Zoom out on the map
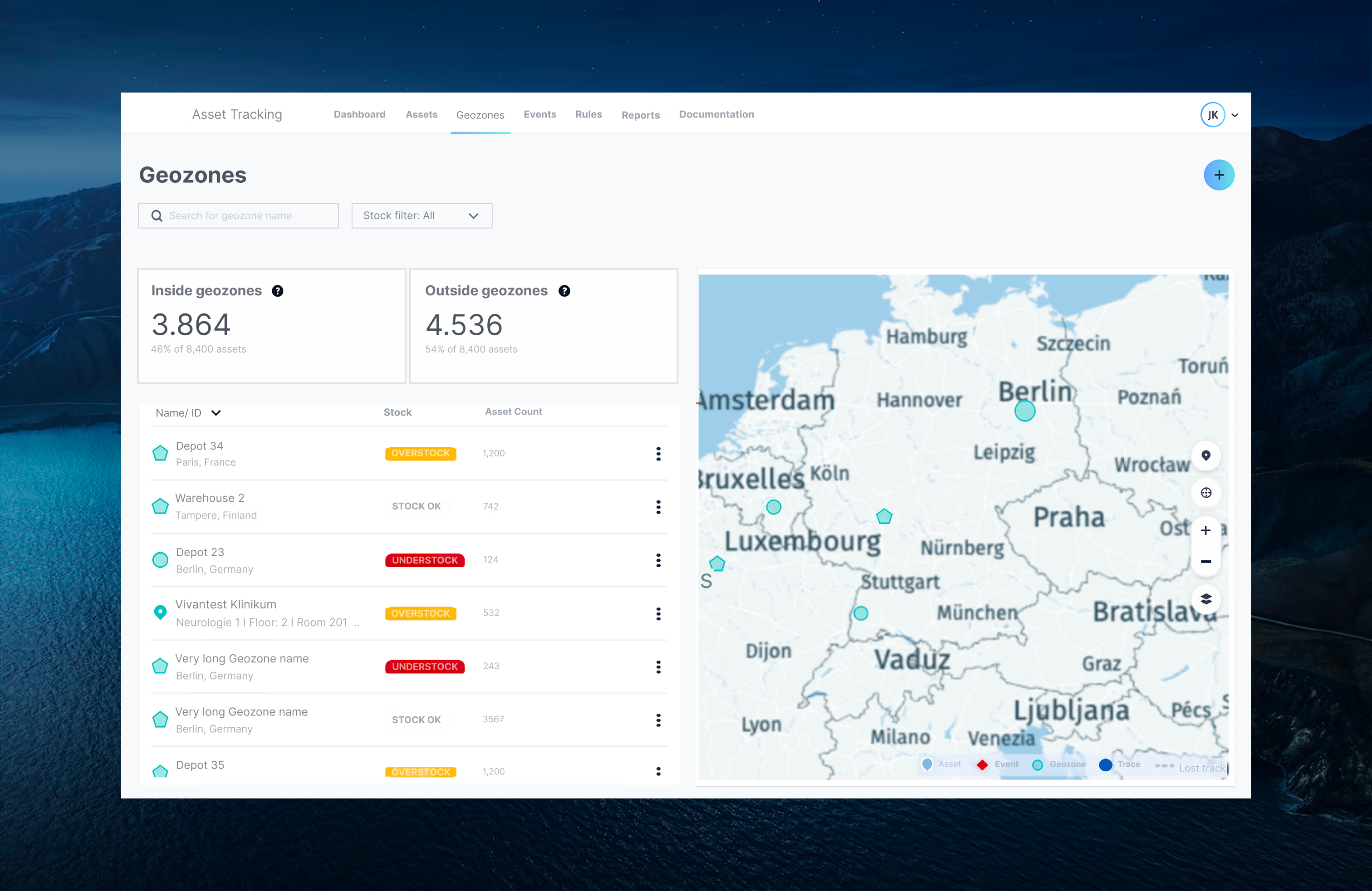The width and height of the screenshot is (1372, 891). click(1205, 561)
